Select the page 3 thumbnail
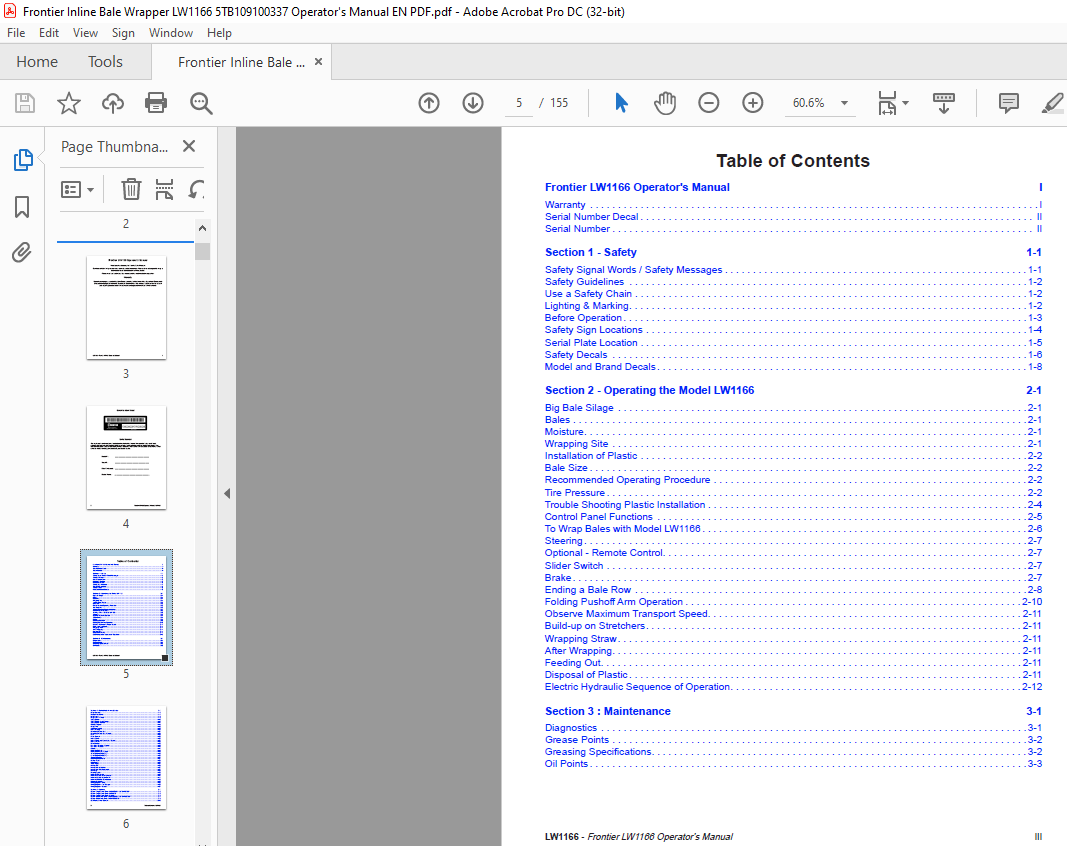Image resolution: width=1067 pixels, height=846 pixels. pyautogui.click(x=127, y=308)
